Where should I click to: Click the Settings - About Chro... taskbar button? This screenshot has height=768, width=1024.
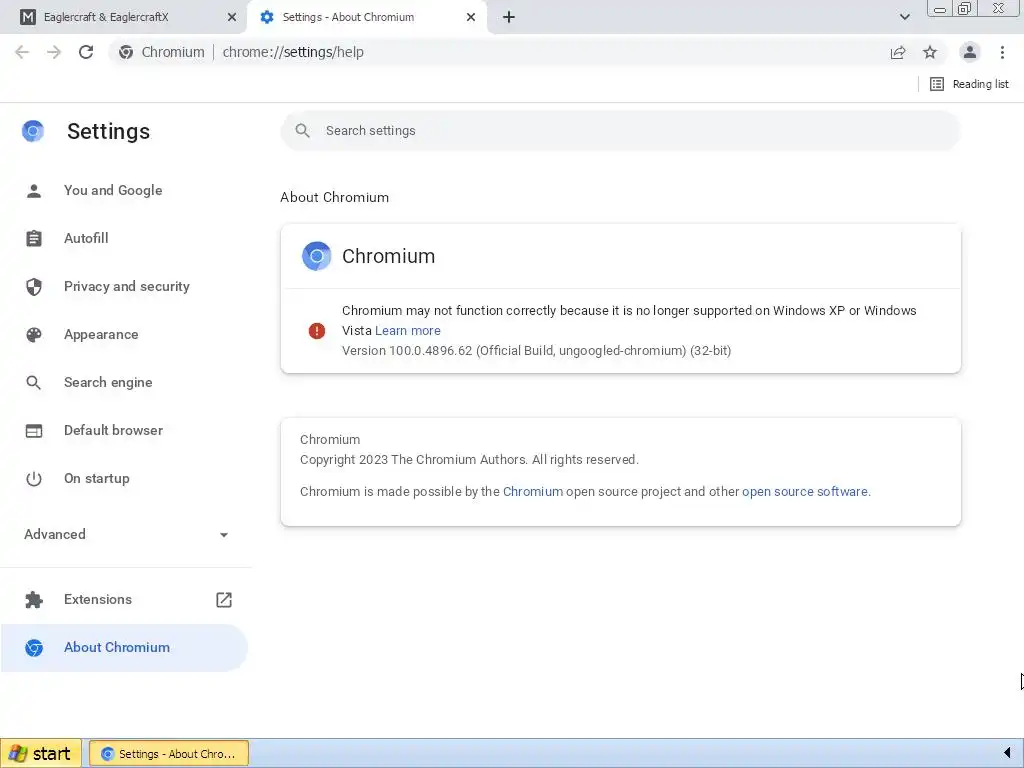(168, 754)
